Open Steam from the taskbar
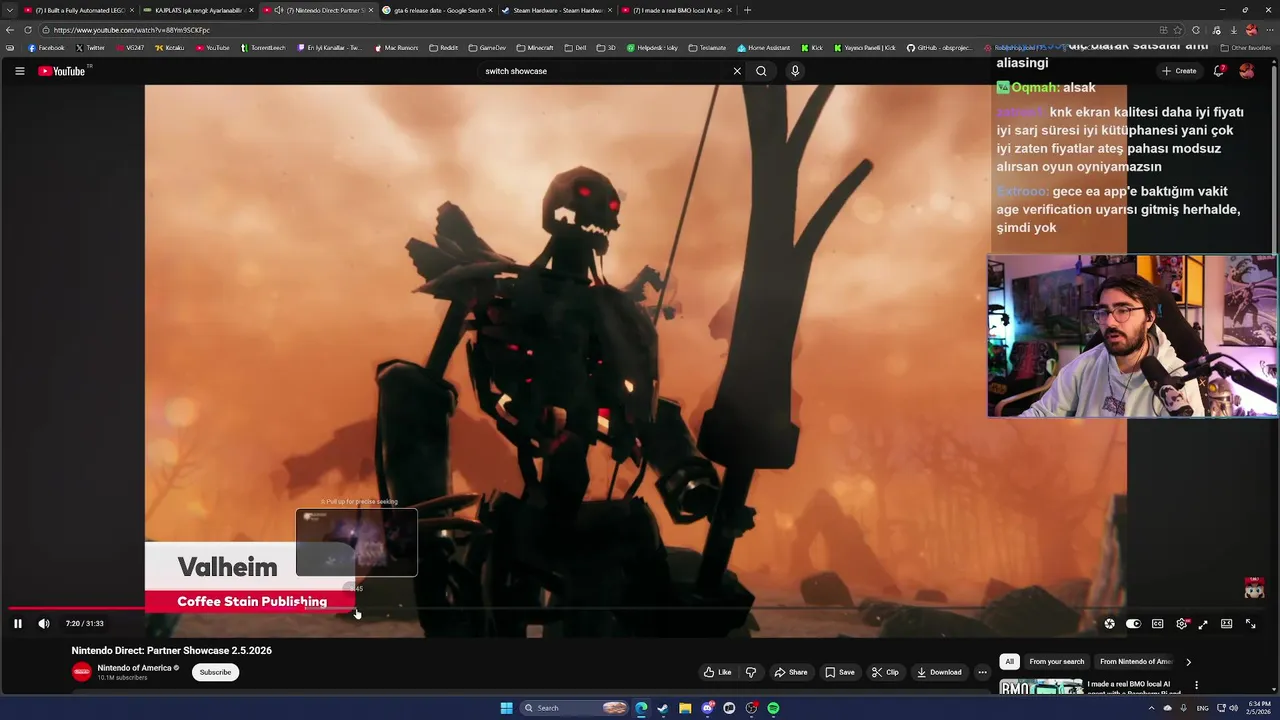Screen dimensions: 1280x720 tap(663, 708)
